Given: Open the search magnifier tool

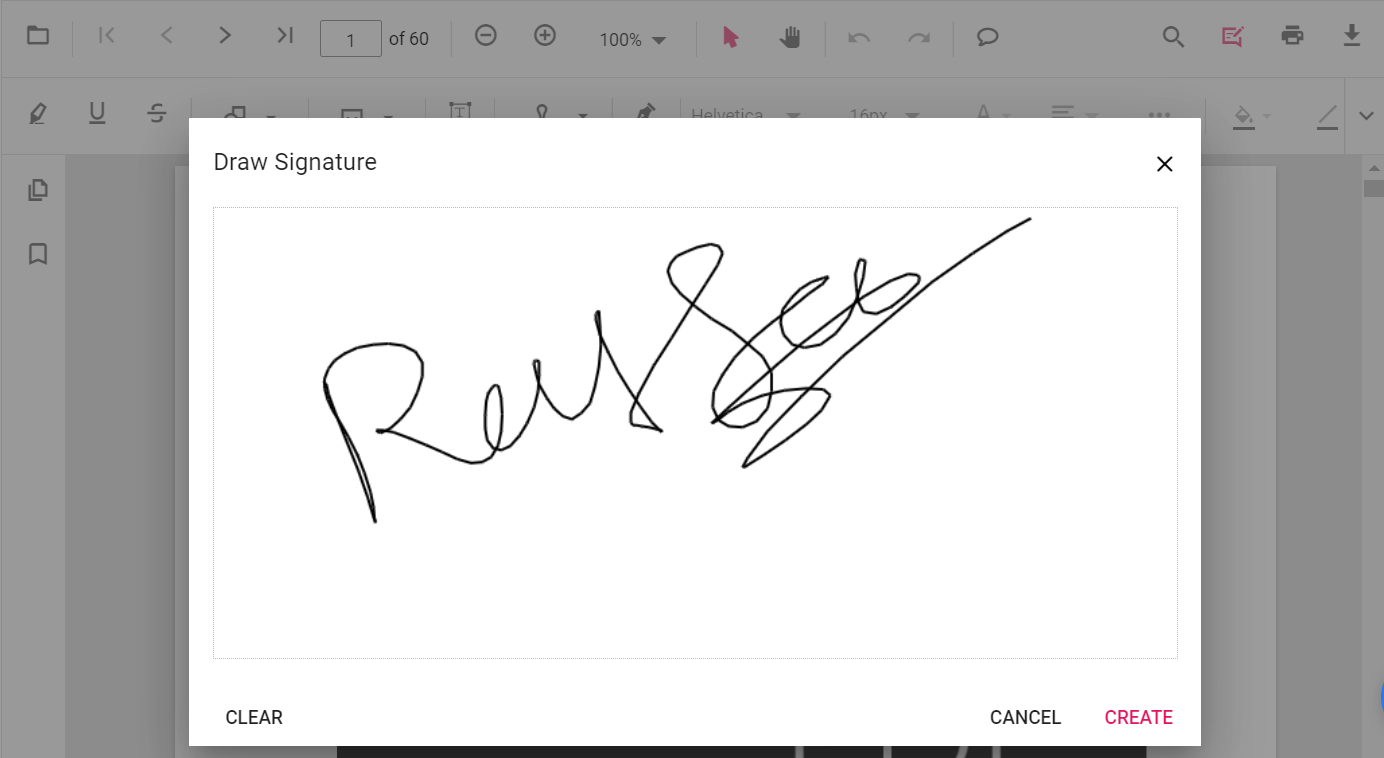Looking at the screenshot, I should point(1173,38).
